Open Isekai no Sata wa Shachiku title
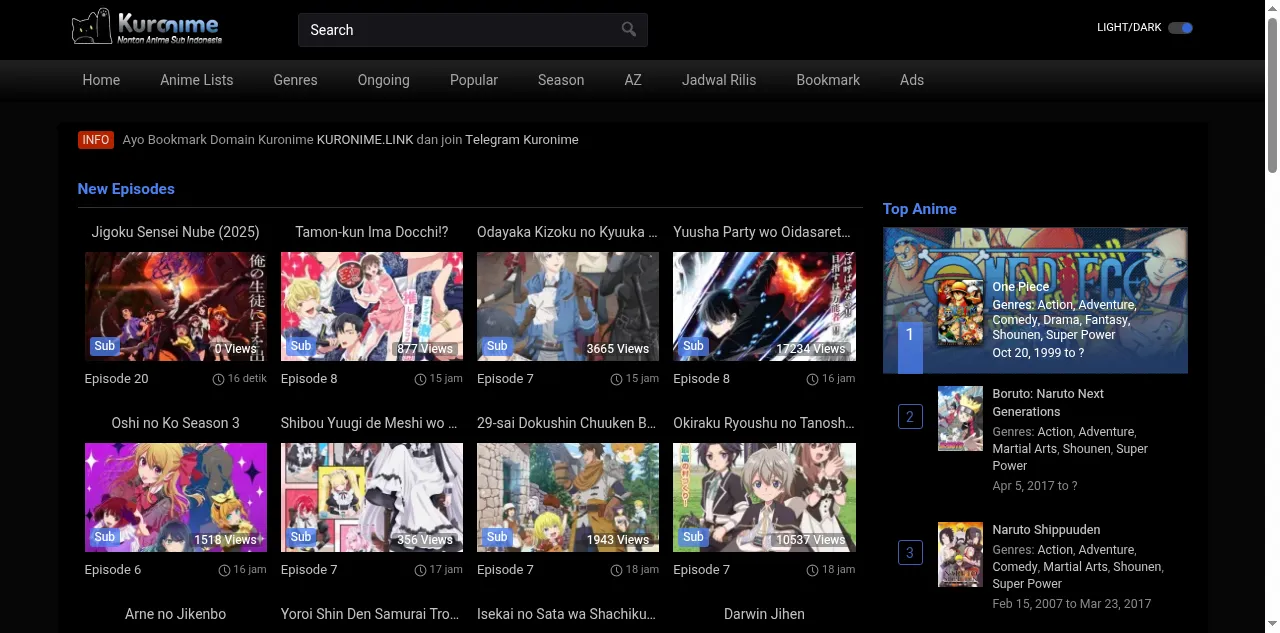The width and height of the screenshot is (1280, 633). tap(568, 614)
